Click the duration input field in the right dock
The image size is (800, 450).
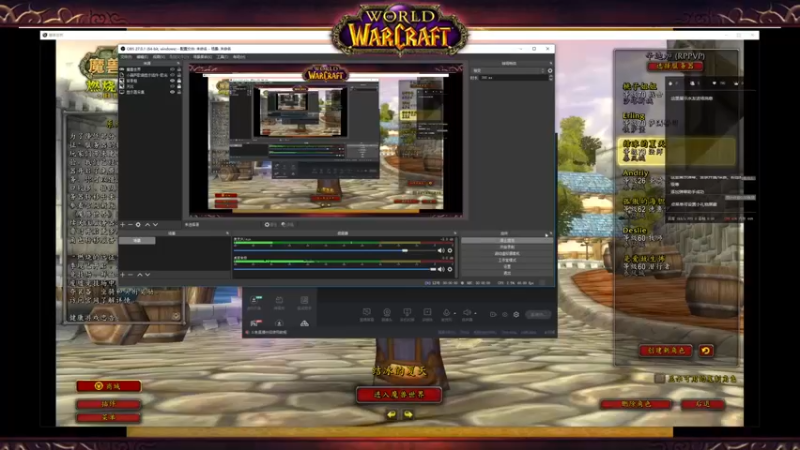[513, 78]
